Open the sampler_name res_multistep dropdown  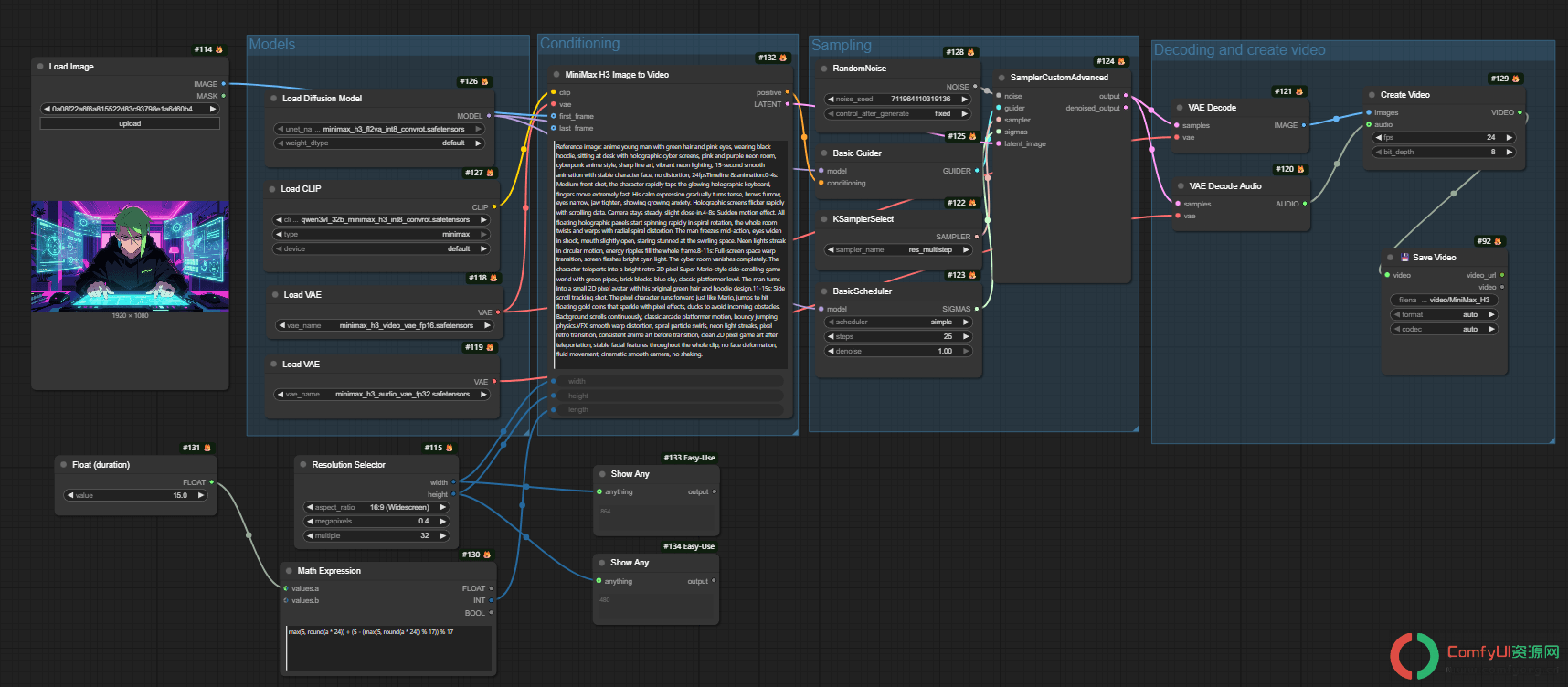(897, 250)
